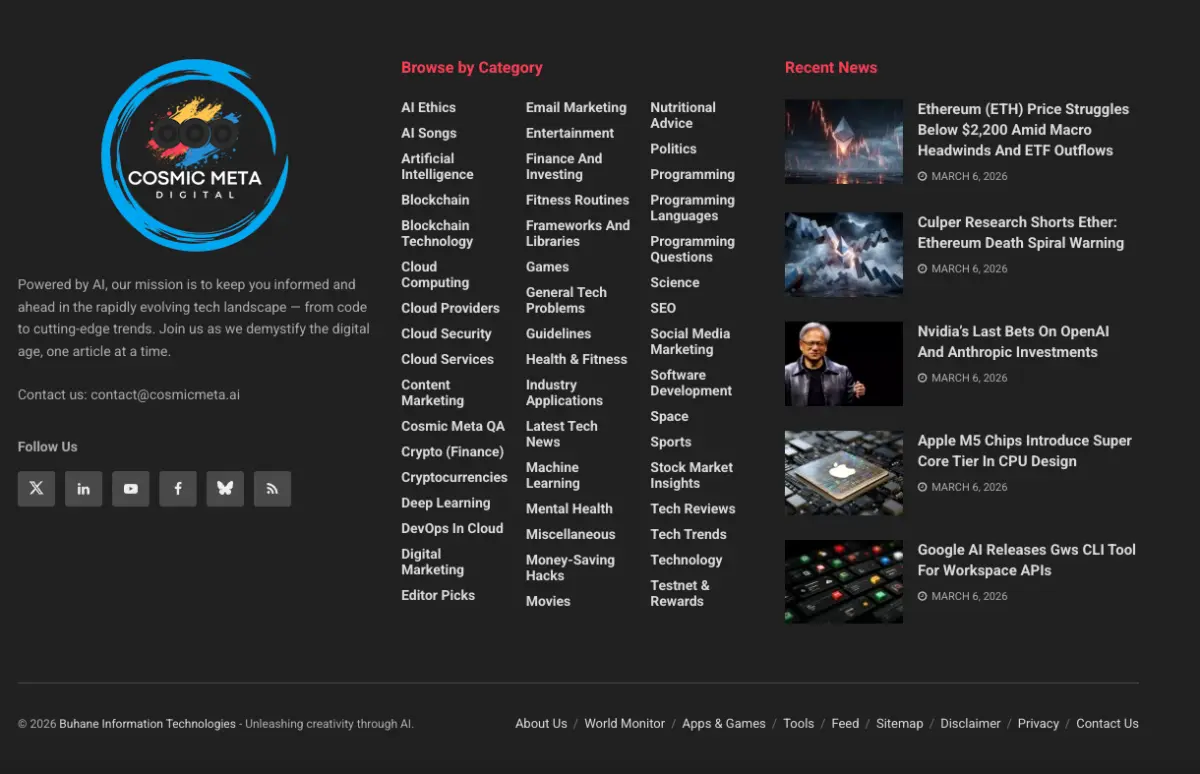The image size is (1200, 774).
Task: Open the Editor Picks section
Action: pos(438,595)
